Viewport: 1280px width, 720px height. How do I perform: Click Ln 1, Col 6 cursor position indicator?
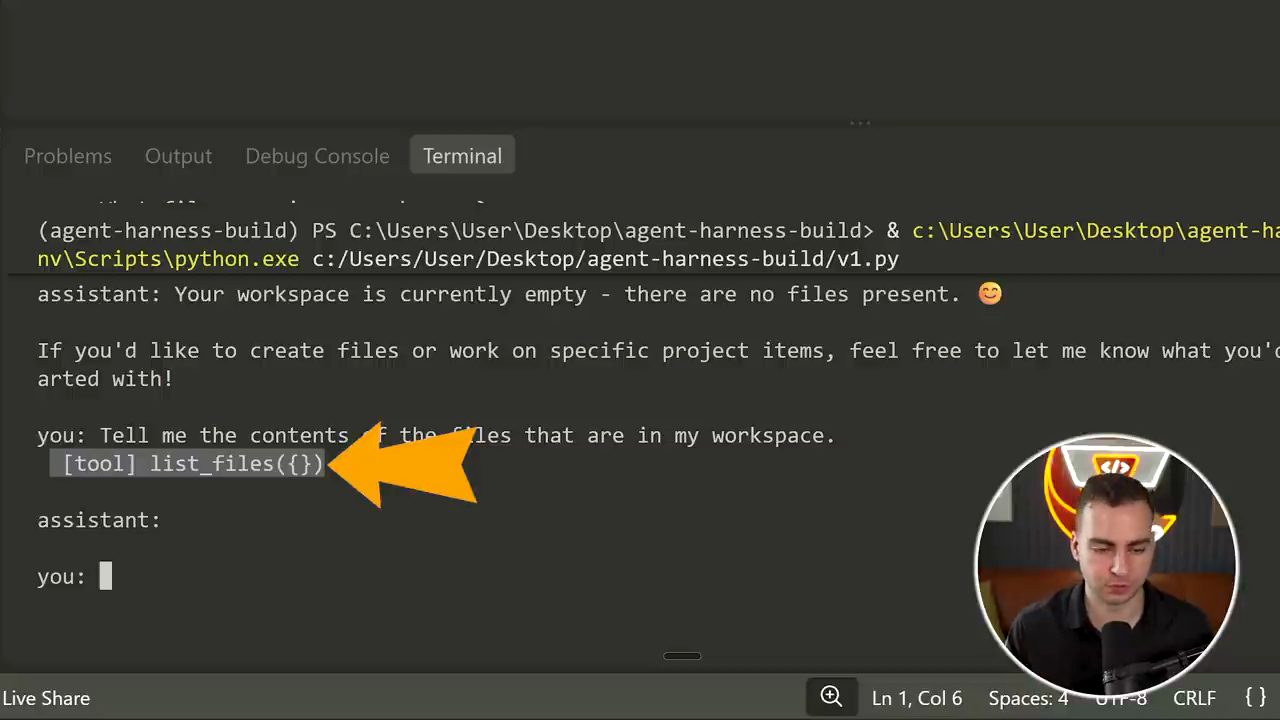[x=917, y=698]
